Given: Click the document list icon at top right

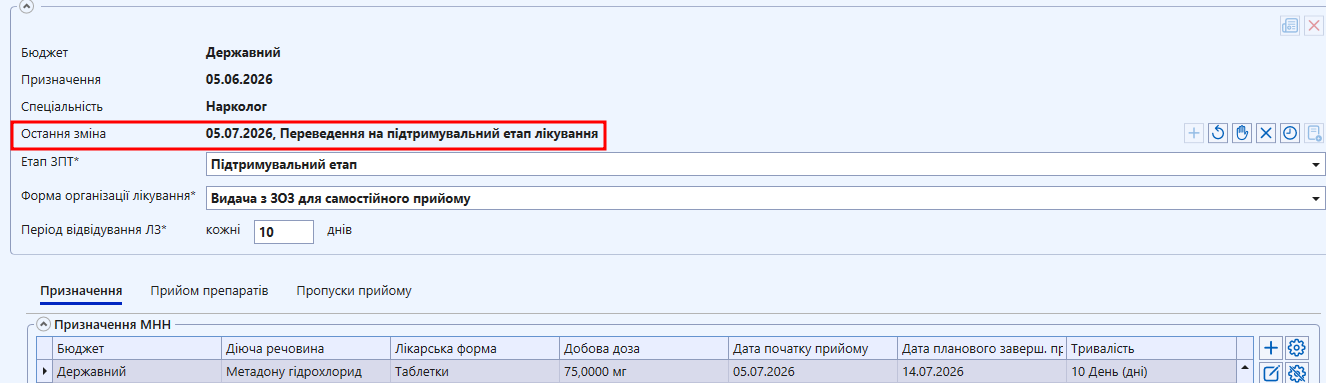Looking at the screenshot, I should coord(1290,27).
